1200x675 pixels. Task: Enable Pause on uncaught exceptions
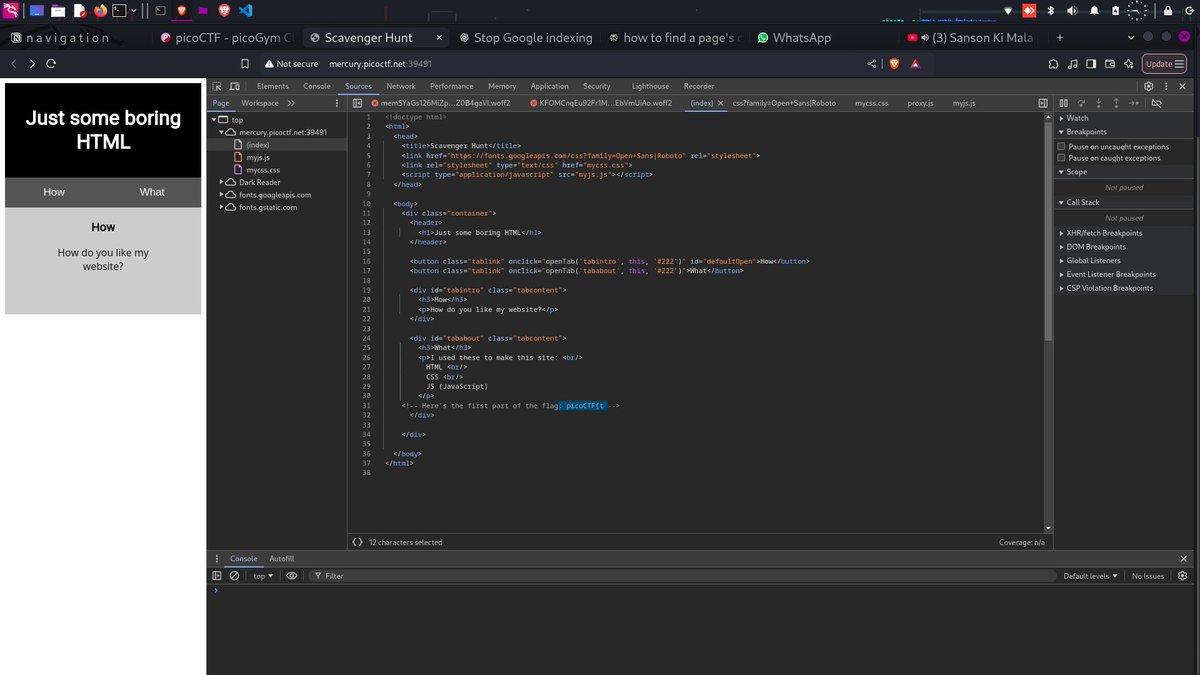tap(1061, 147)
